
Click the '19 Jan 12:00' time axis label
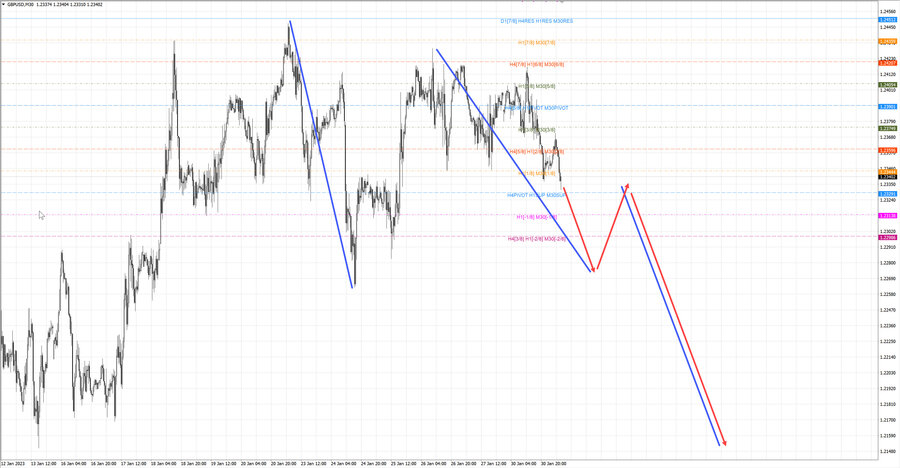pyautogui.click(x=223, y=463)
